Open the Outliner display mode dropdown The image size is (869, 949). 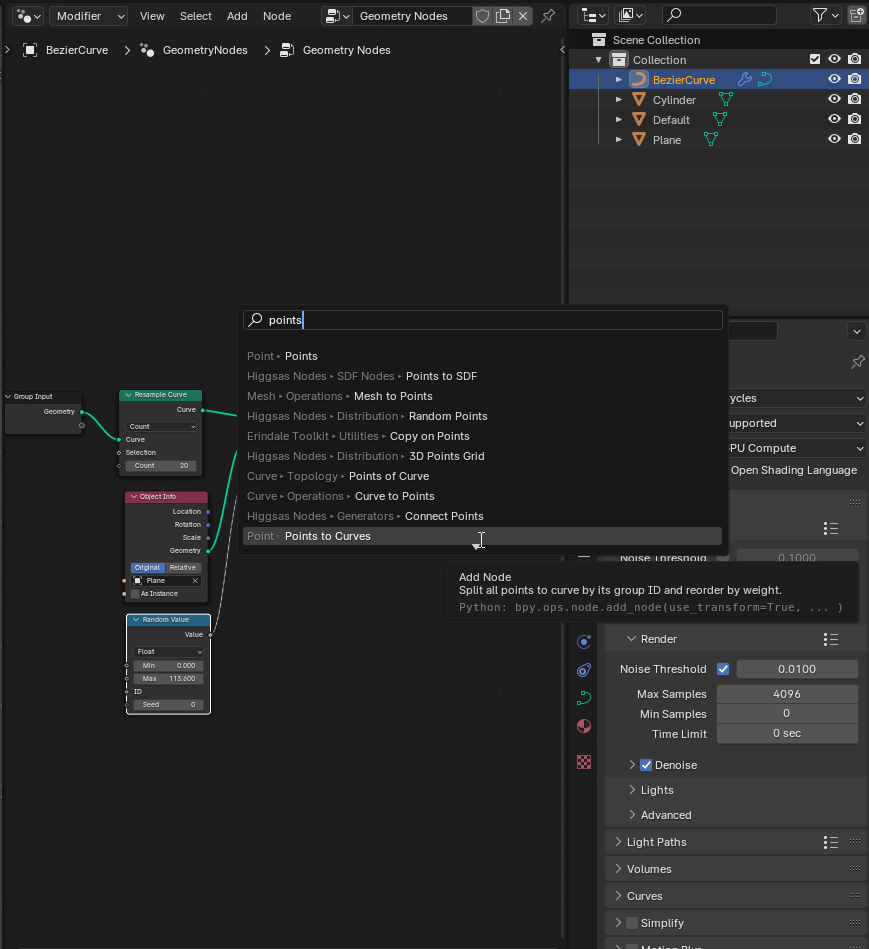click(630, 15)
